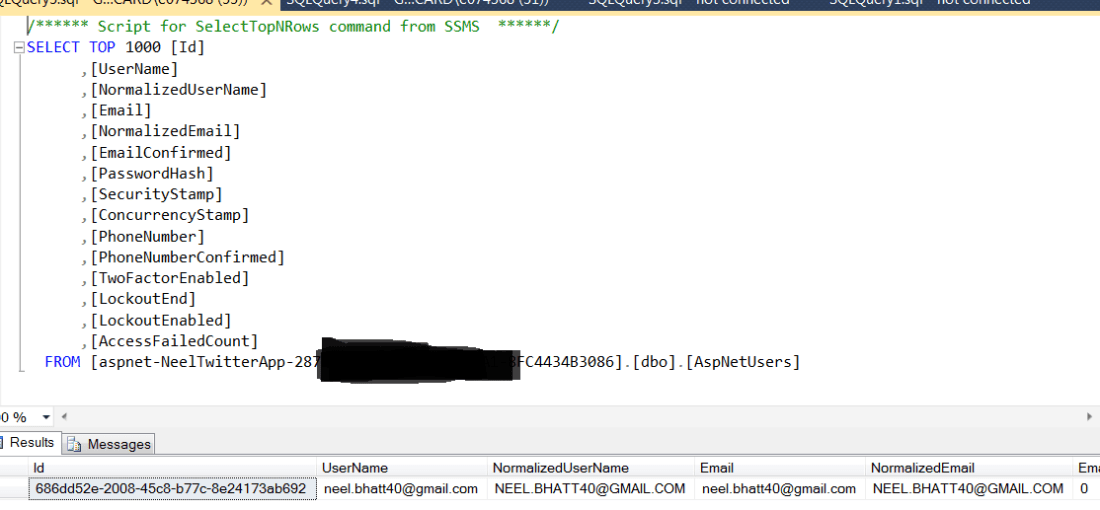Image resolution: width=1100 pixels, height=510 pixels.
Task: Switch to the Messages tab
Action: 118,444
